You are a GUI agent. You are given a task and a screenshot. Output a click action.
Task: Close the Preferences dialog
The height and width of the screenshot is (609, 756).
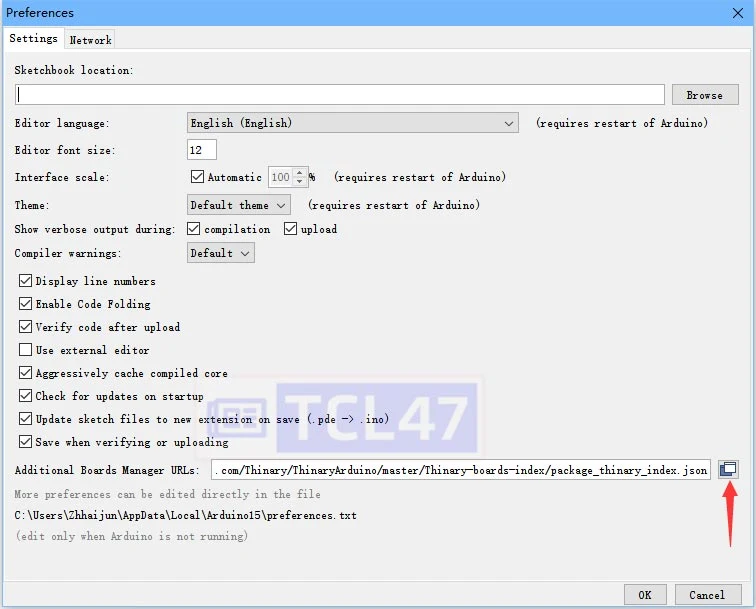(738, 13)
